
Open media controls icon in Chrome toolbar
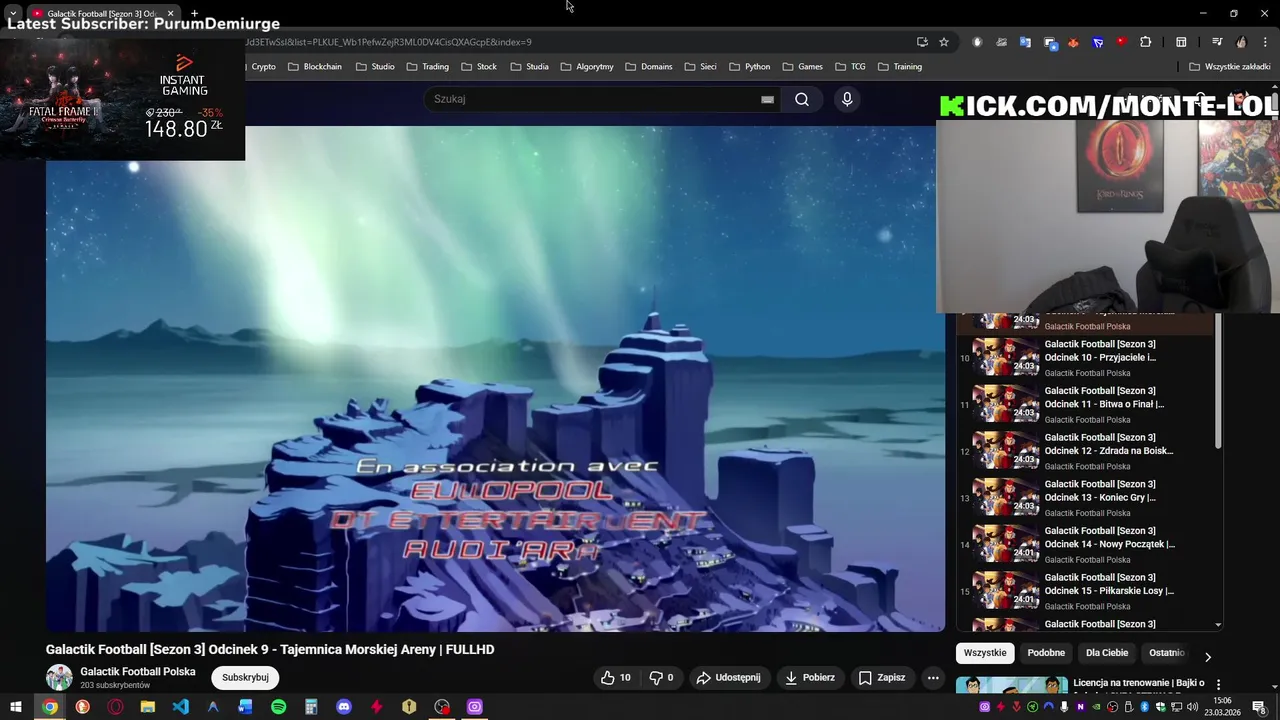coord(1217,42)
